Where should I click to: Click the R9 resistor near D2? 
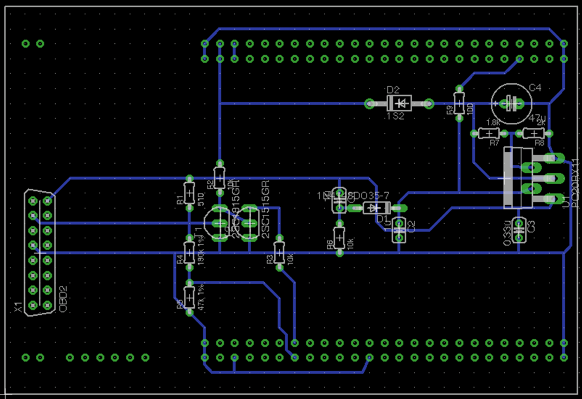tap(459, 104)
